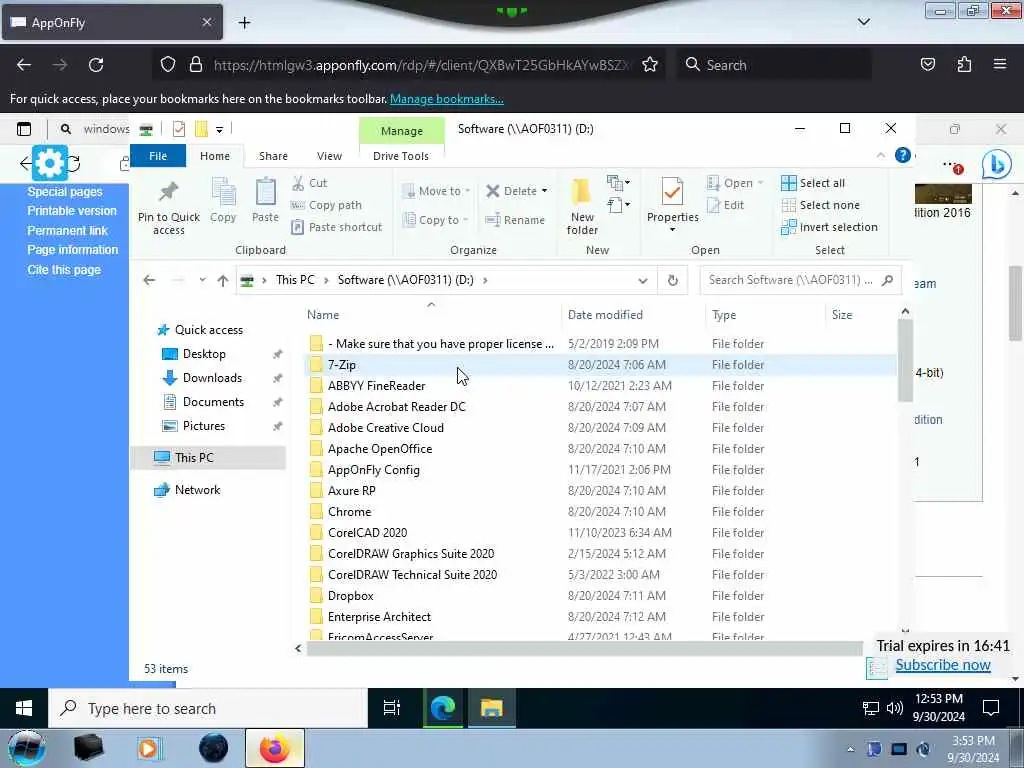Click the Explorer up-folder arrow
Screen dimensions: 1024x768
[x=223, y=281]
